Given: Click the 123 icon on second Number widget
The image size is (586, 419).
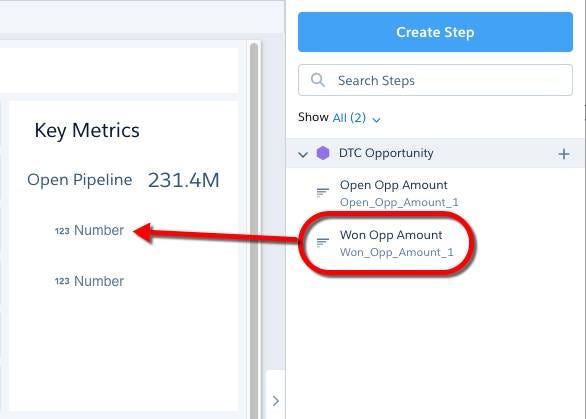Looking at the screenshot, I should [62, 281].
